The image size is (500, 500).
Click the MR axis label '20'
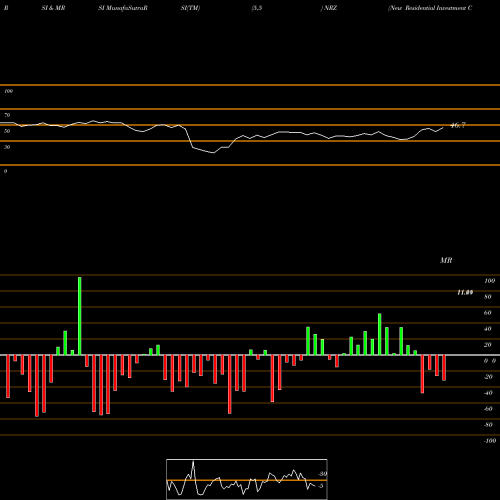488,345
